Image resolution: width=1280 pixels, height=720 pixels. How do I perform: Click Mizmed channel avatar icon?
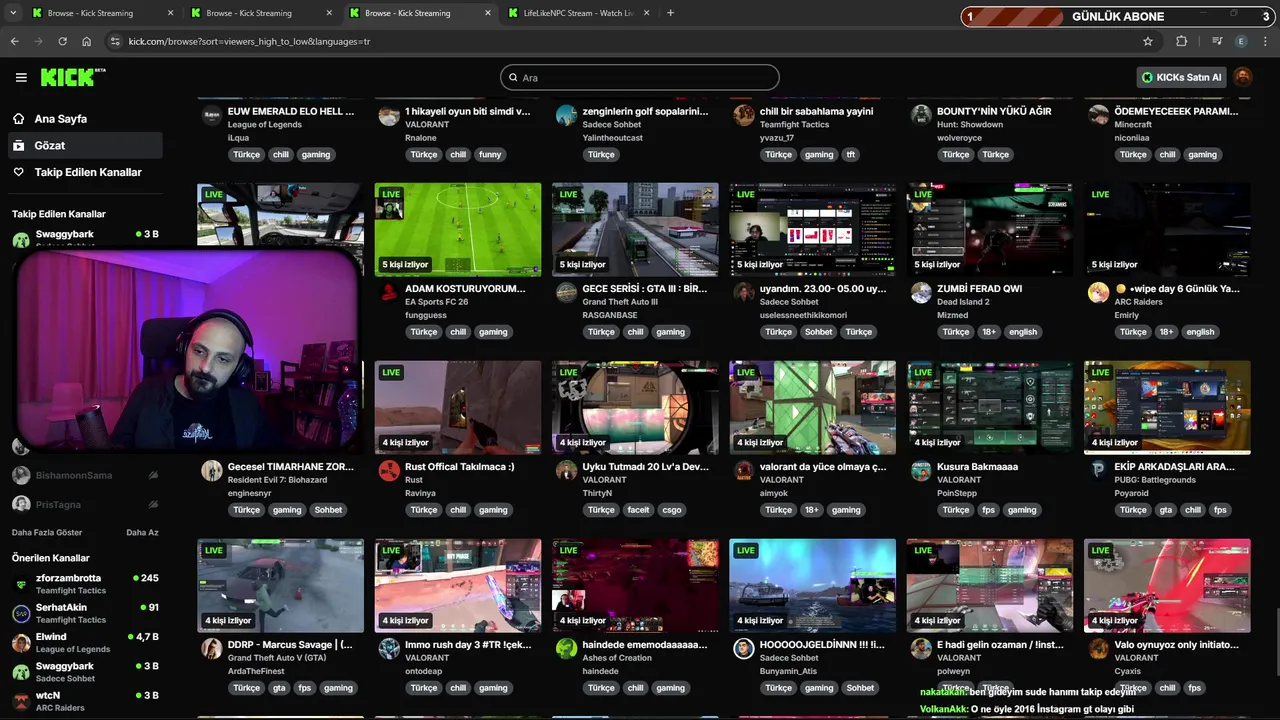coord(921,293)
